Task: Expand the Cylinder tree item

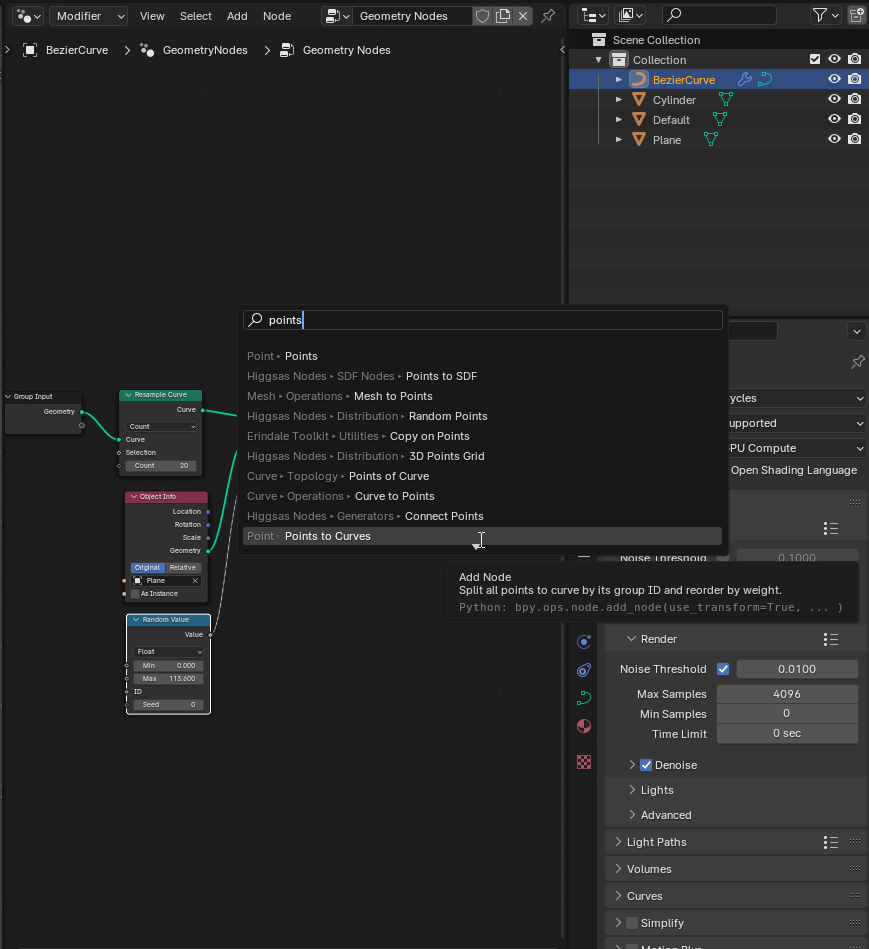Action: (x=618, y=99)
